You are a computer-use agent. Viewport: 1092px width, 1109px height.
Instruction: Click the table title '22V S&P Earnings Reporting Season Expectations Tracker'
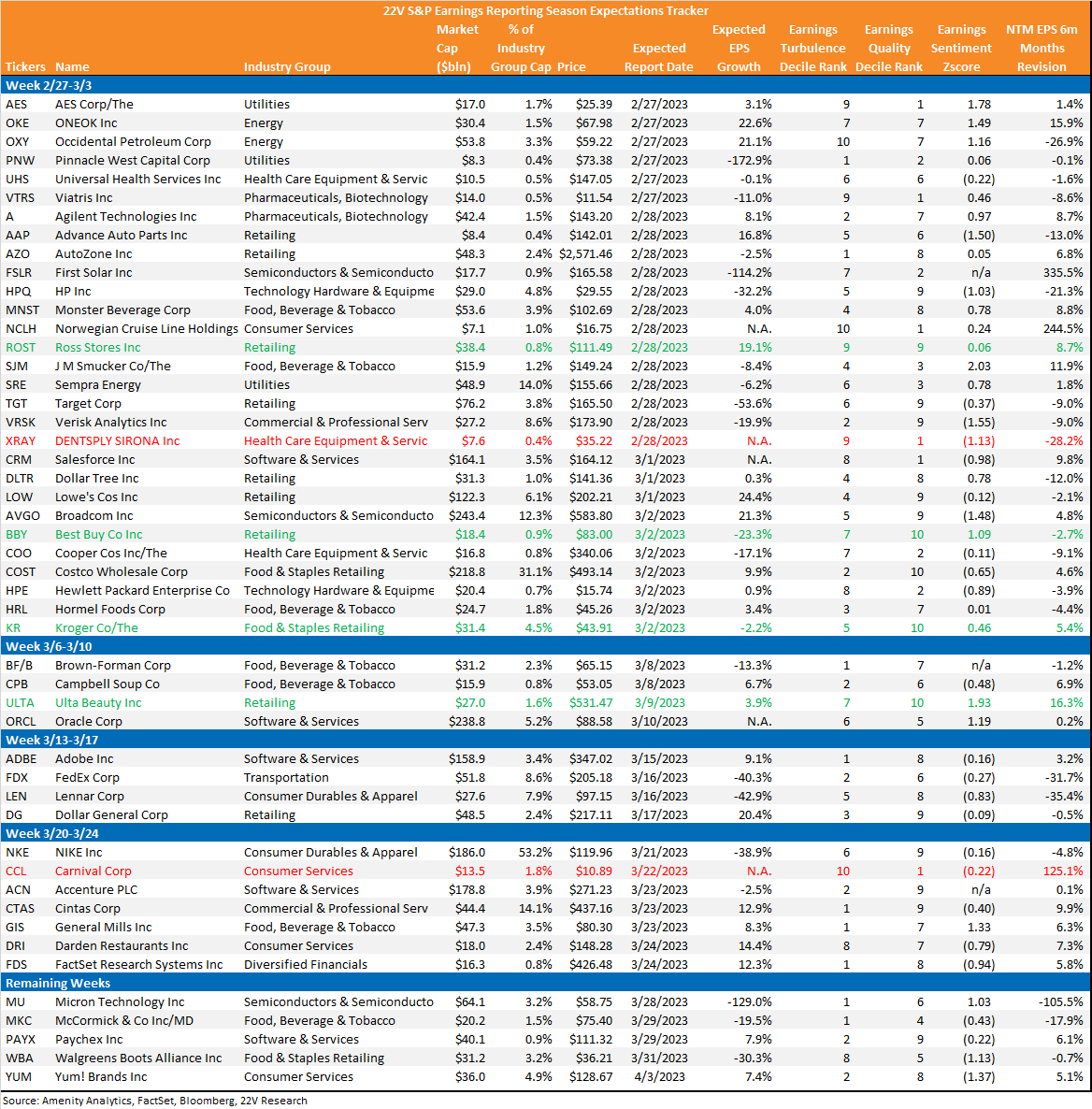(545, 11)
